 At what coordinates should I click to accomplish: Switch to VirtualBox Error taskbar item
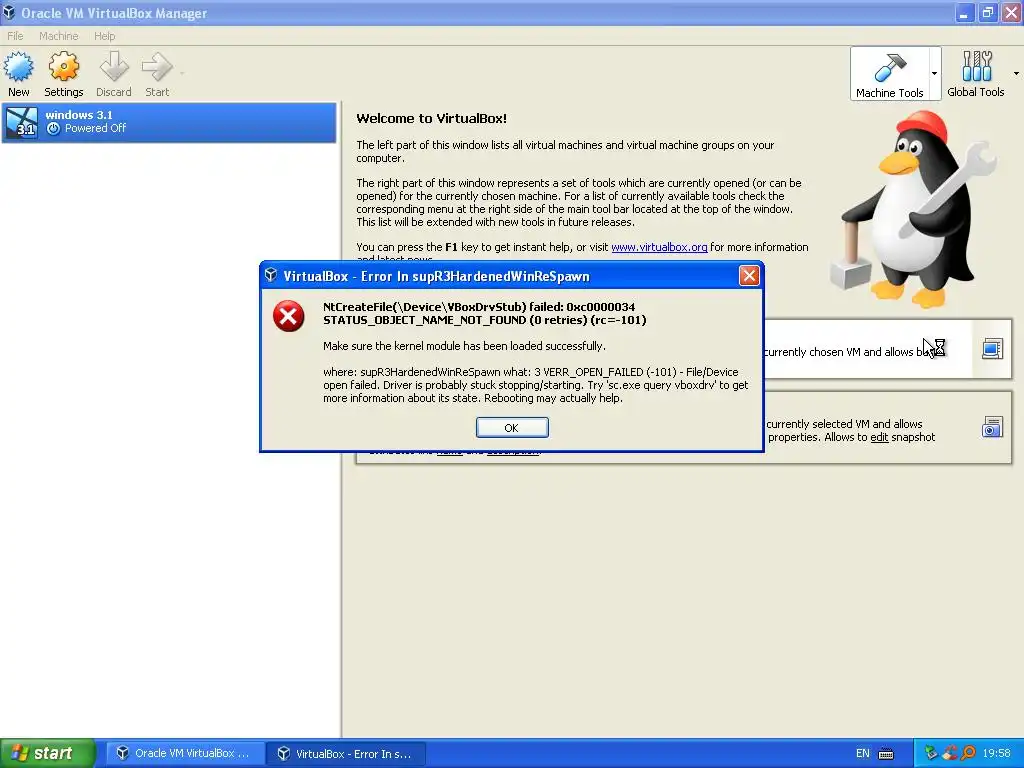347,753
